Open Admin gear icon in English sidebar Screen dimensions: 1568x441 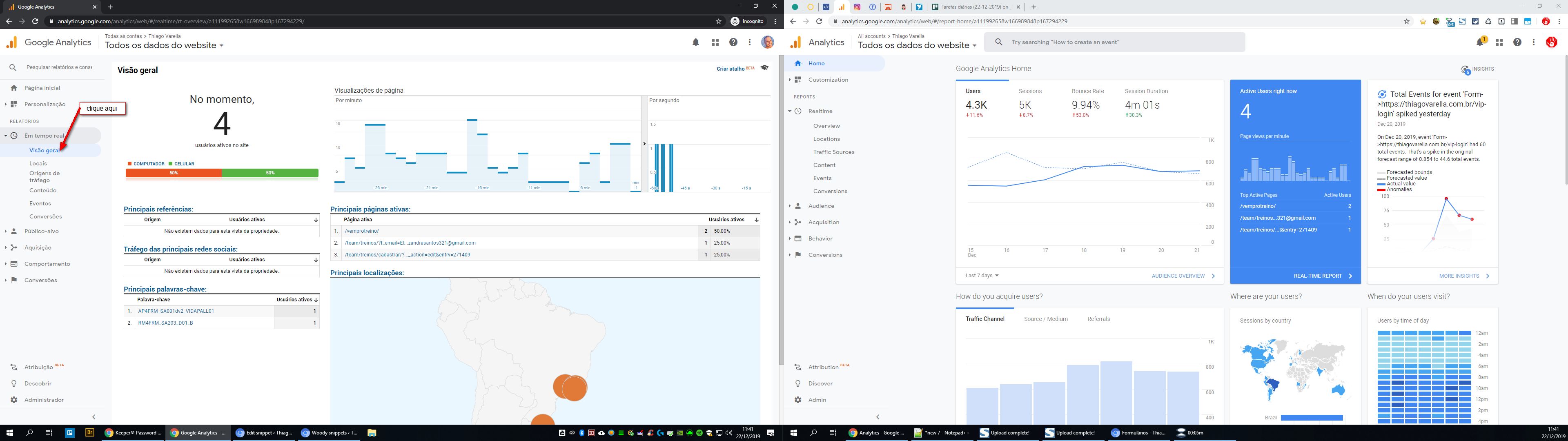(x=798, y=400)
